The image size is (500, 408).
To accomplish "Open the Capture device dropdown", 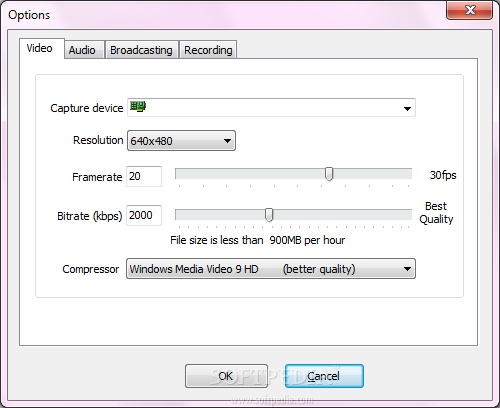I will [x=271, y=107].
